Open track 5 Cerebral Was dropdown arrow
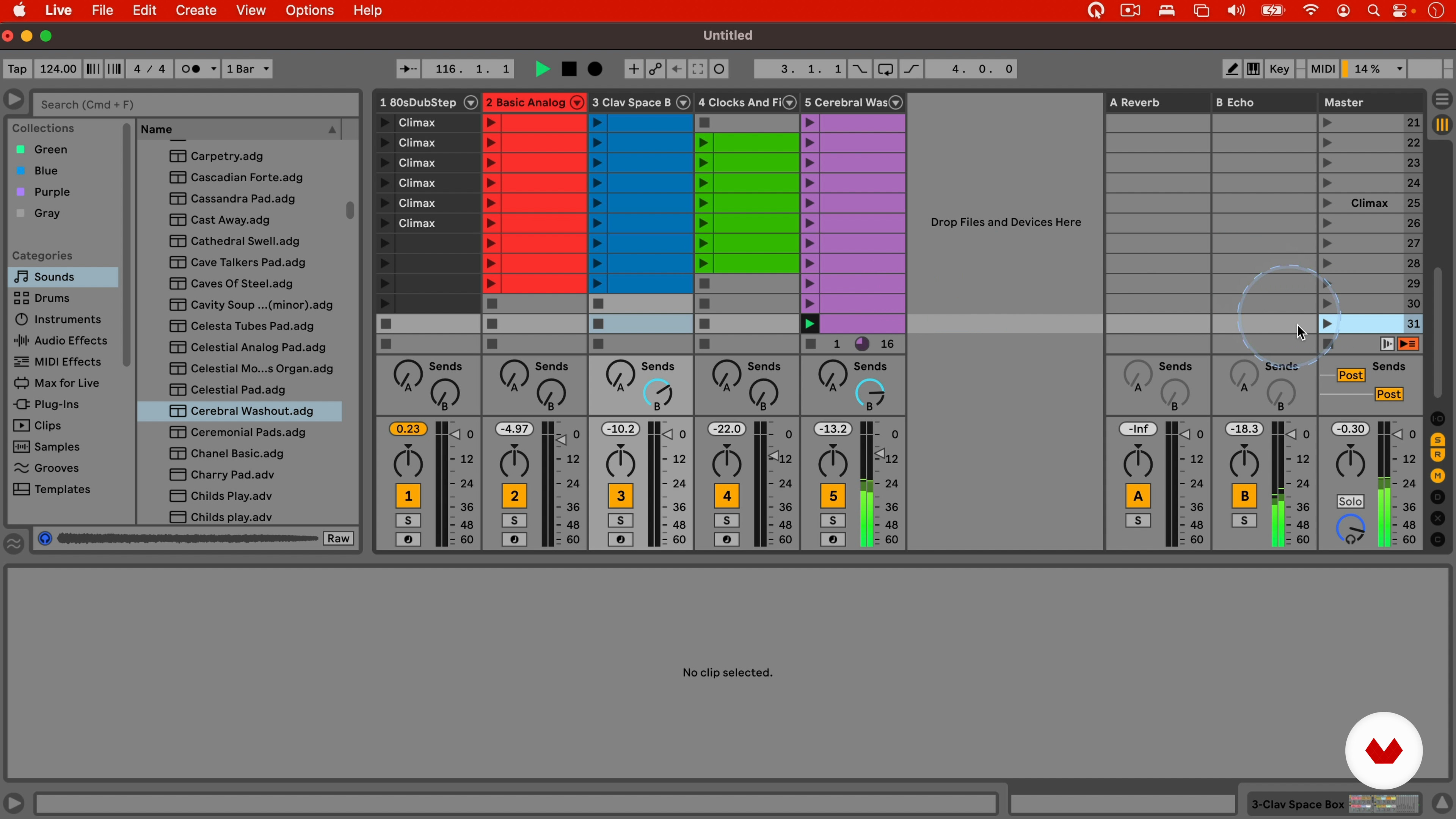The image size is (1456, 819). [896, 102]
